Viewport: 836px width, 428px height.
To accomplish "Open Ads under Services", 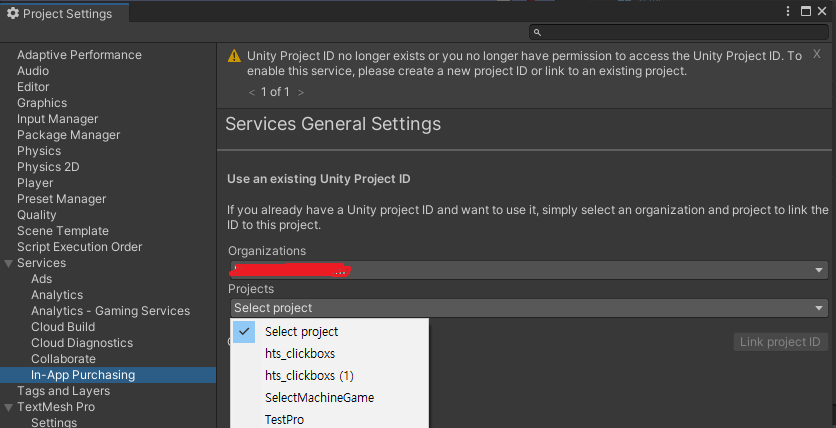I will (42, 279).
